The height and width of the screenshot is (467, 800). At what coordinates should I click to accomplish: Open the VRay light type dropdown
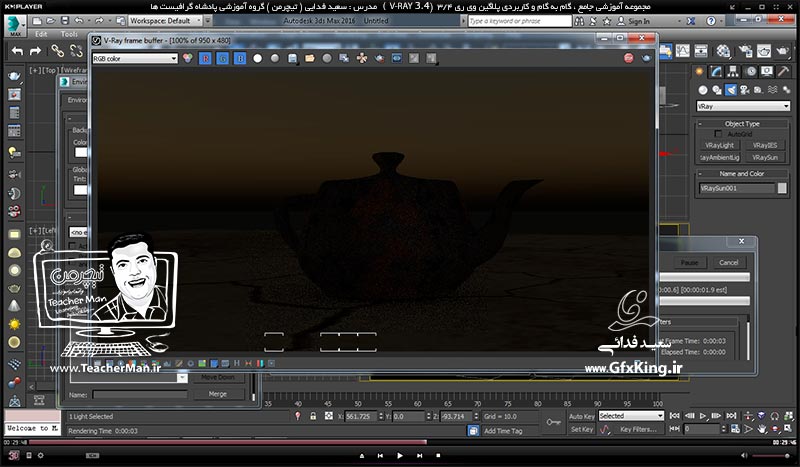click(743, 106)
